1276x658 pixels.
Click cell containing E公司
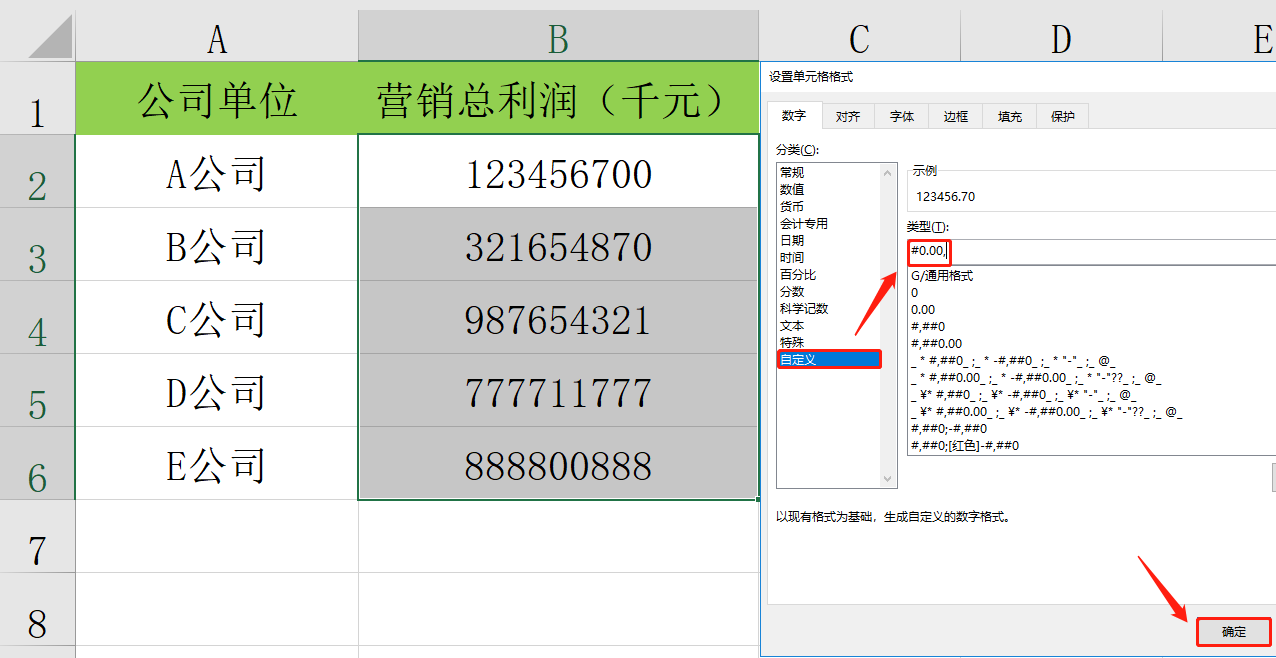coord(217,463)
